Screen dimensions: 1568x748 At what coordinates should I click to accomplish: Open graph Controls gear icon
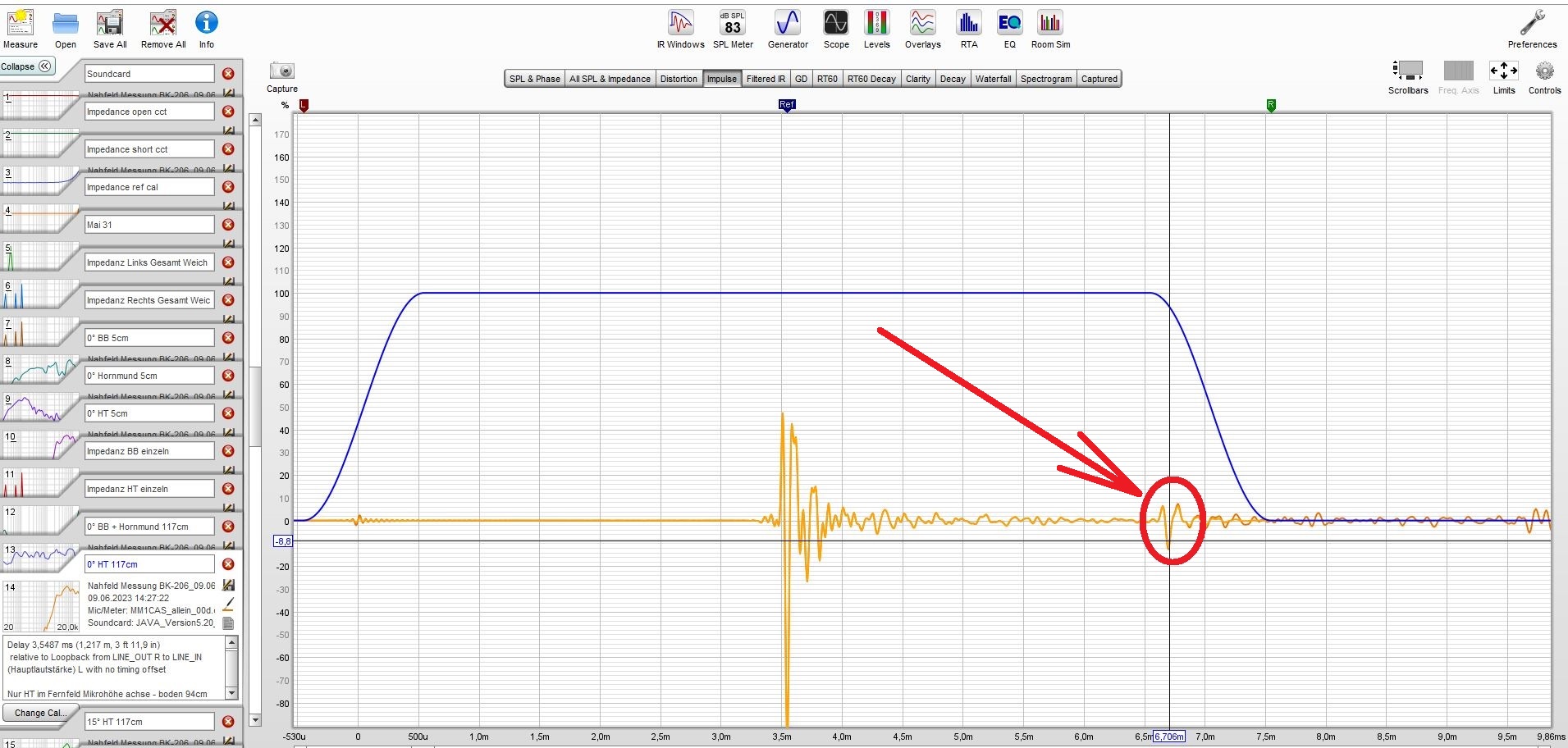1544,77
